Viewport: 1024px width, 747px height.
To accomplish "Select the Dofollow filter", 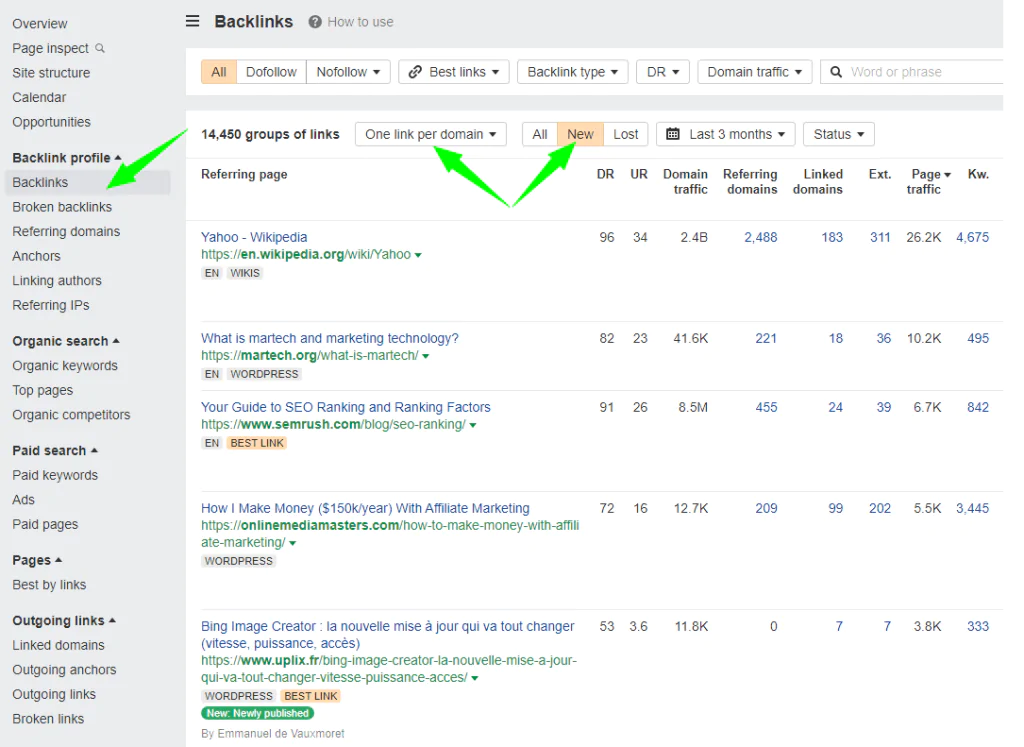I will [271, 72].
